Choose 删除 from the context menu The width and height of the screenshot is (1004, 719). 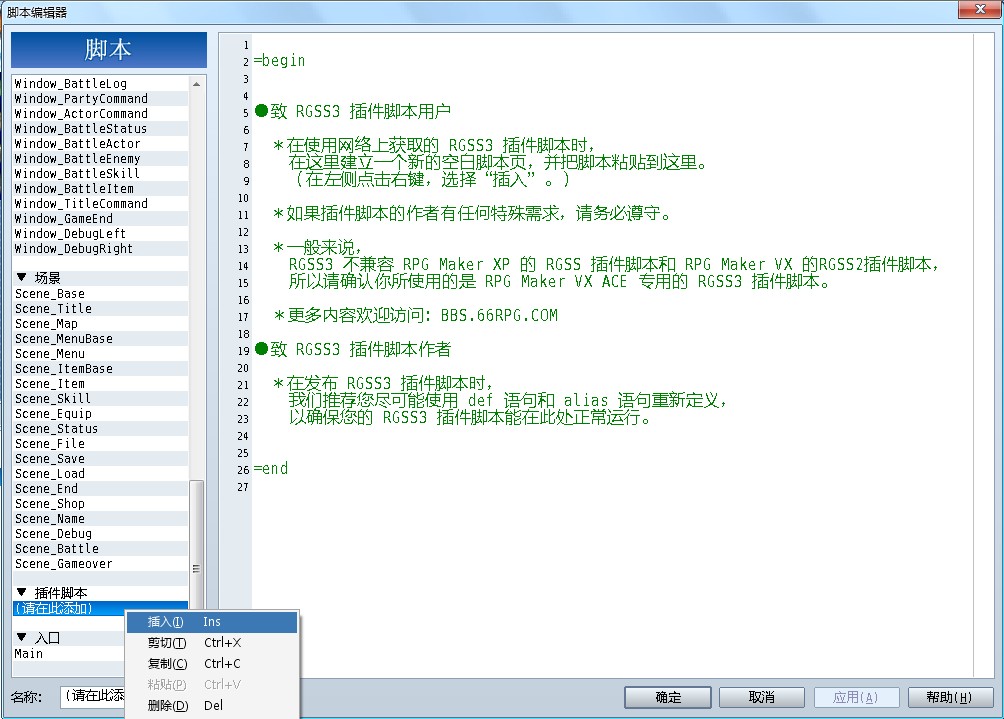click(212, 706)
